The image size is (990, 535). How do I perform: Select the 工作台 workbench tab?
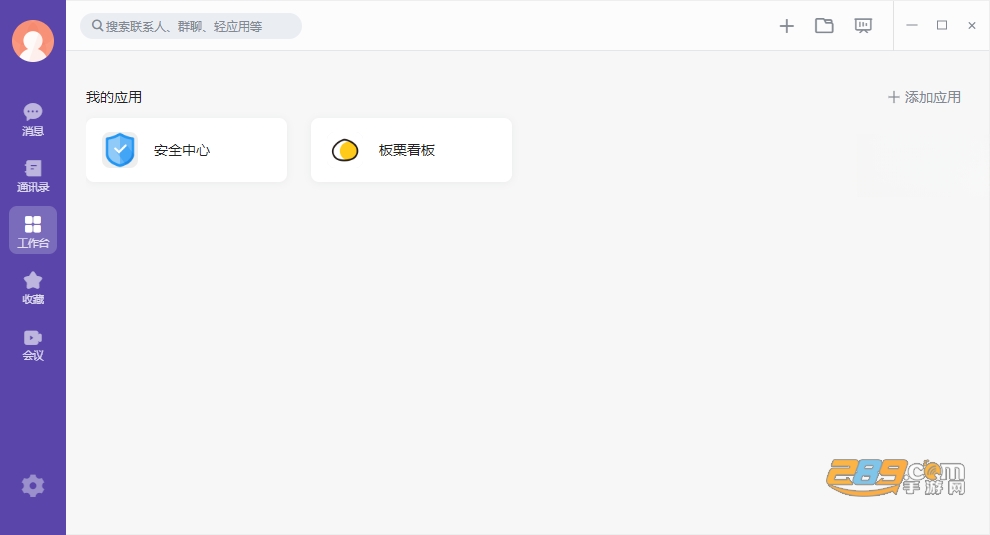point(33,231)
